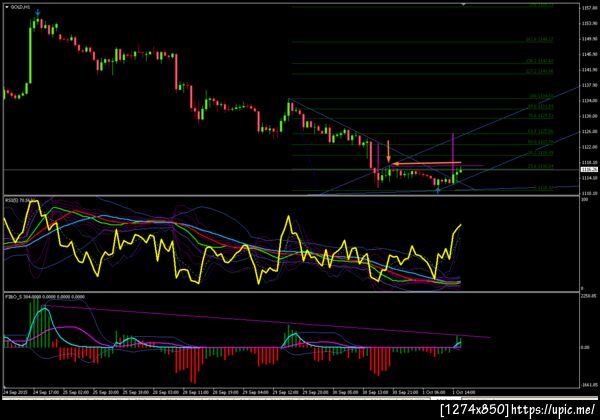Viewport: 600px width, 420px height.
Task: Select the 50.0 Fibonacci level label
Action: [x=540, y=142]
